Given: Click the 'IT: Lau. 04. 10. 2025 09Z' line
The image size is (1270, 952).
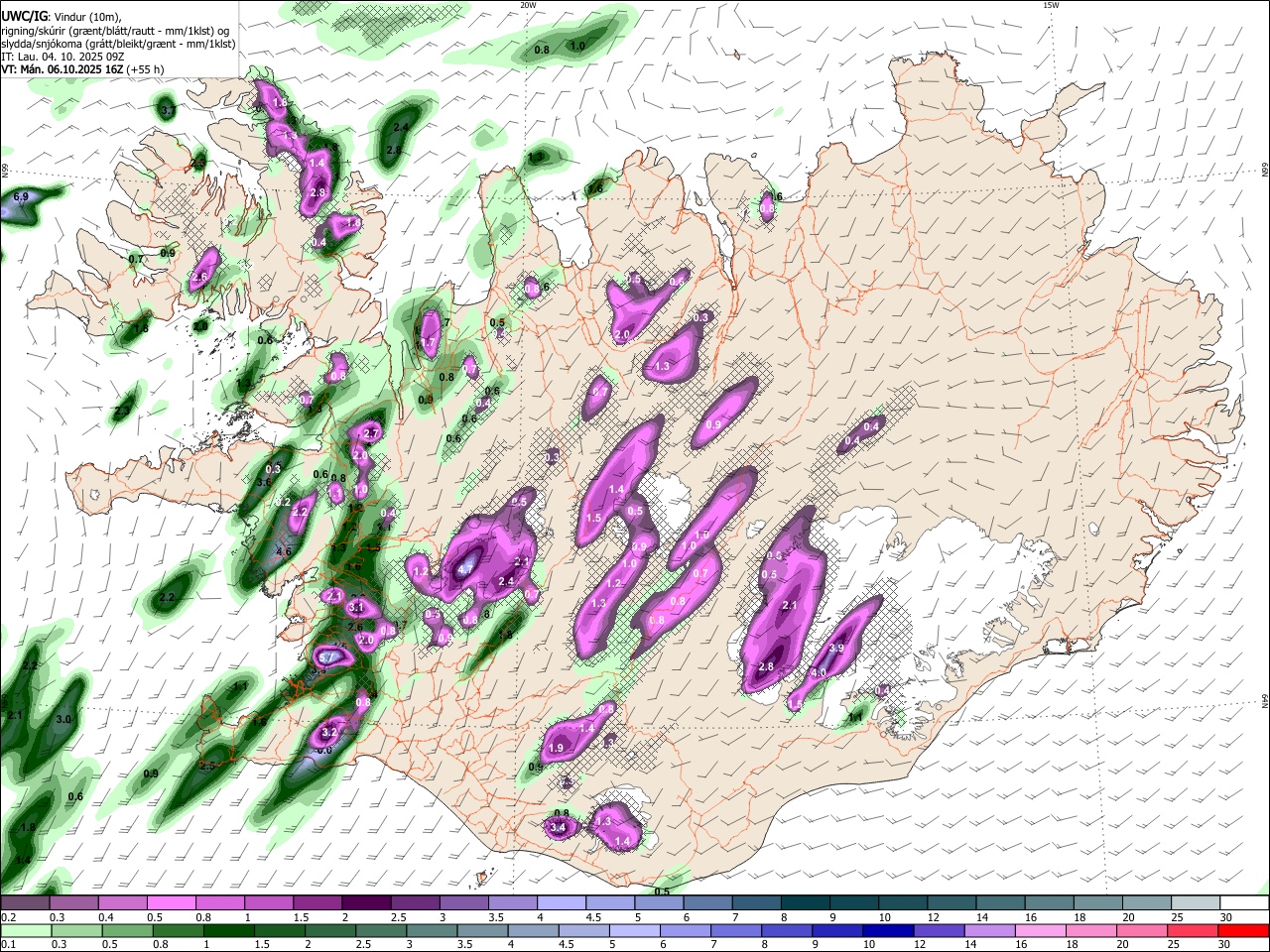Looking at the screenshot, I should [63, 57].
